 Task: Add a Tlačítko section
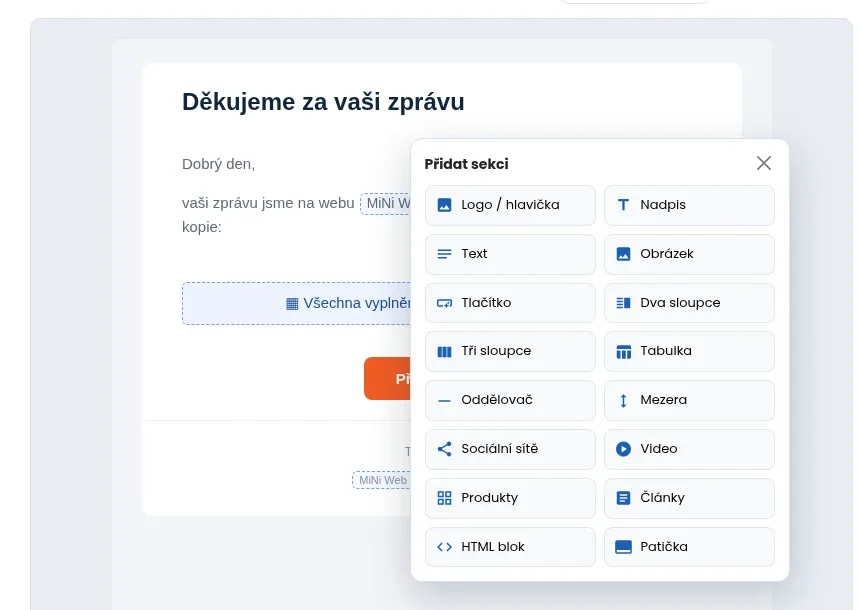pos(510,303)
